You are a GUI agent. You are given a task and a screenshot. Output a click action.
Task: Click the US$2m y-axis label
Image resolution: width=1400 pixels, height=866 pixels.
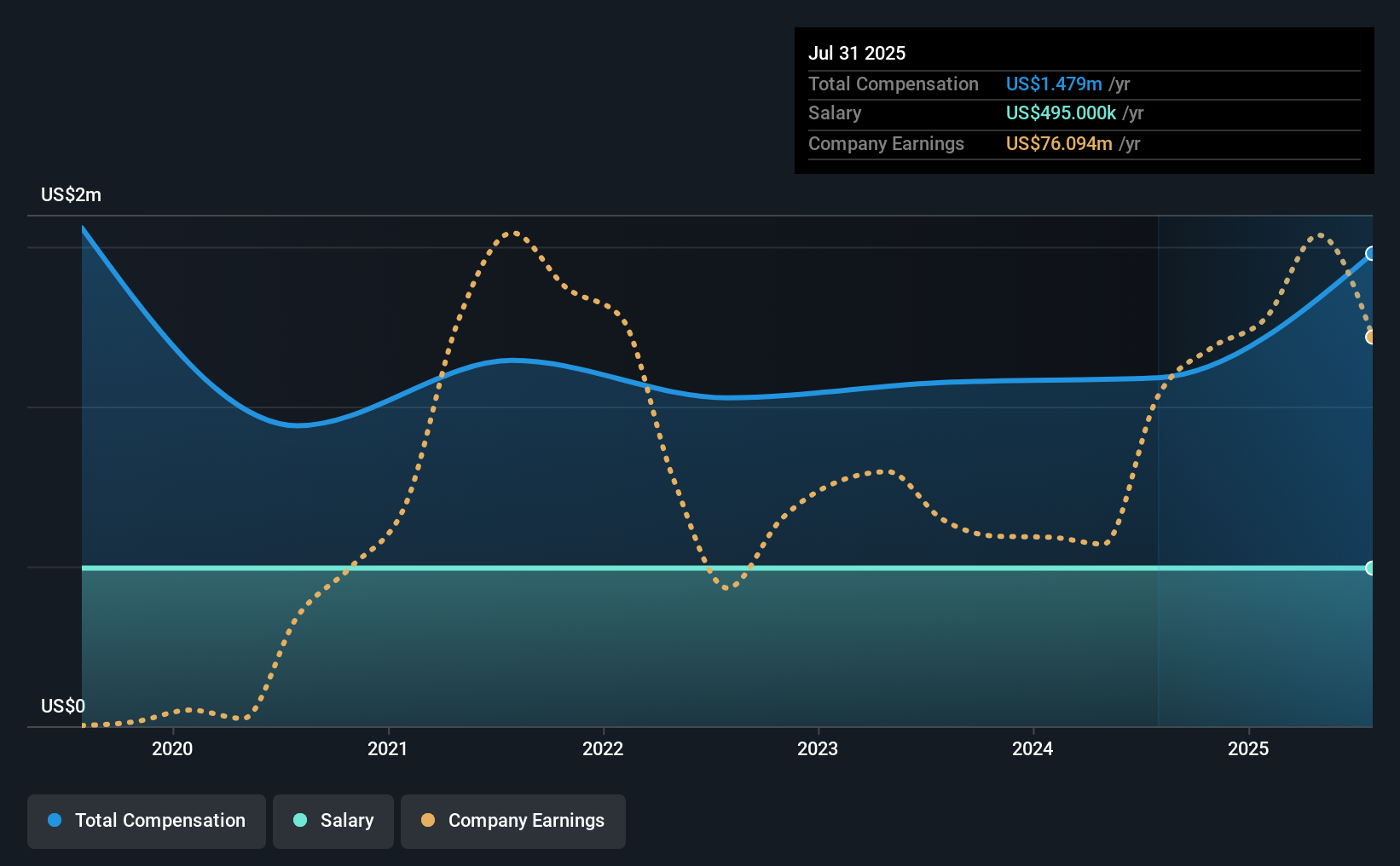coord(71,194)
